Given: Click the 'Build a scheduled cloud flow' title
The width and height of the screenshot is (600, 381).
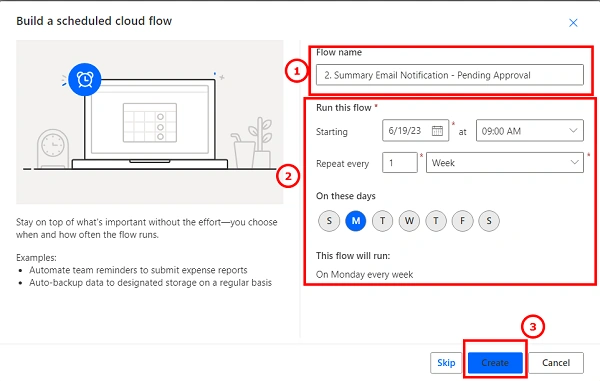Looking at the screenshot, I should pyautogui.click(x=94, y=21).
